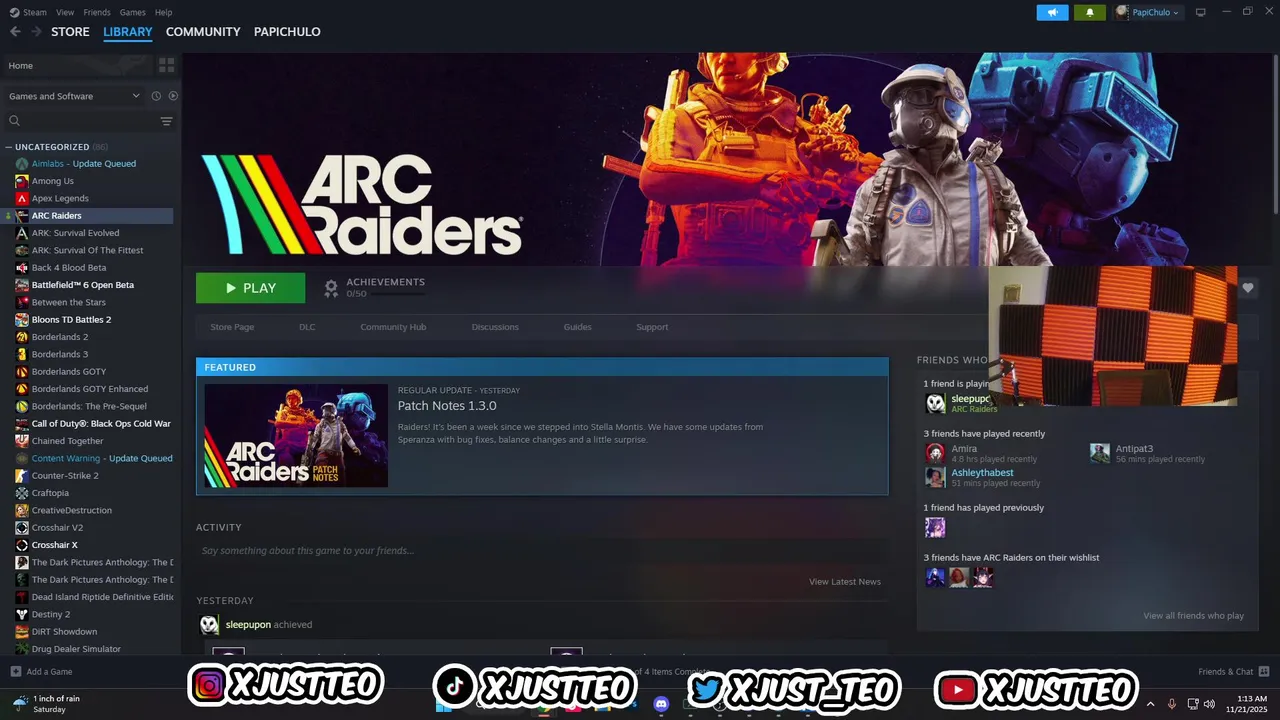The width and height of the screenshot is (1280, 720).
Task: Open Patch Notes 1.3.0 thumbnail
Action: 296,436
